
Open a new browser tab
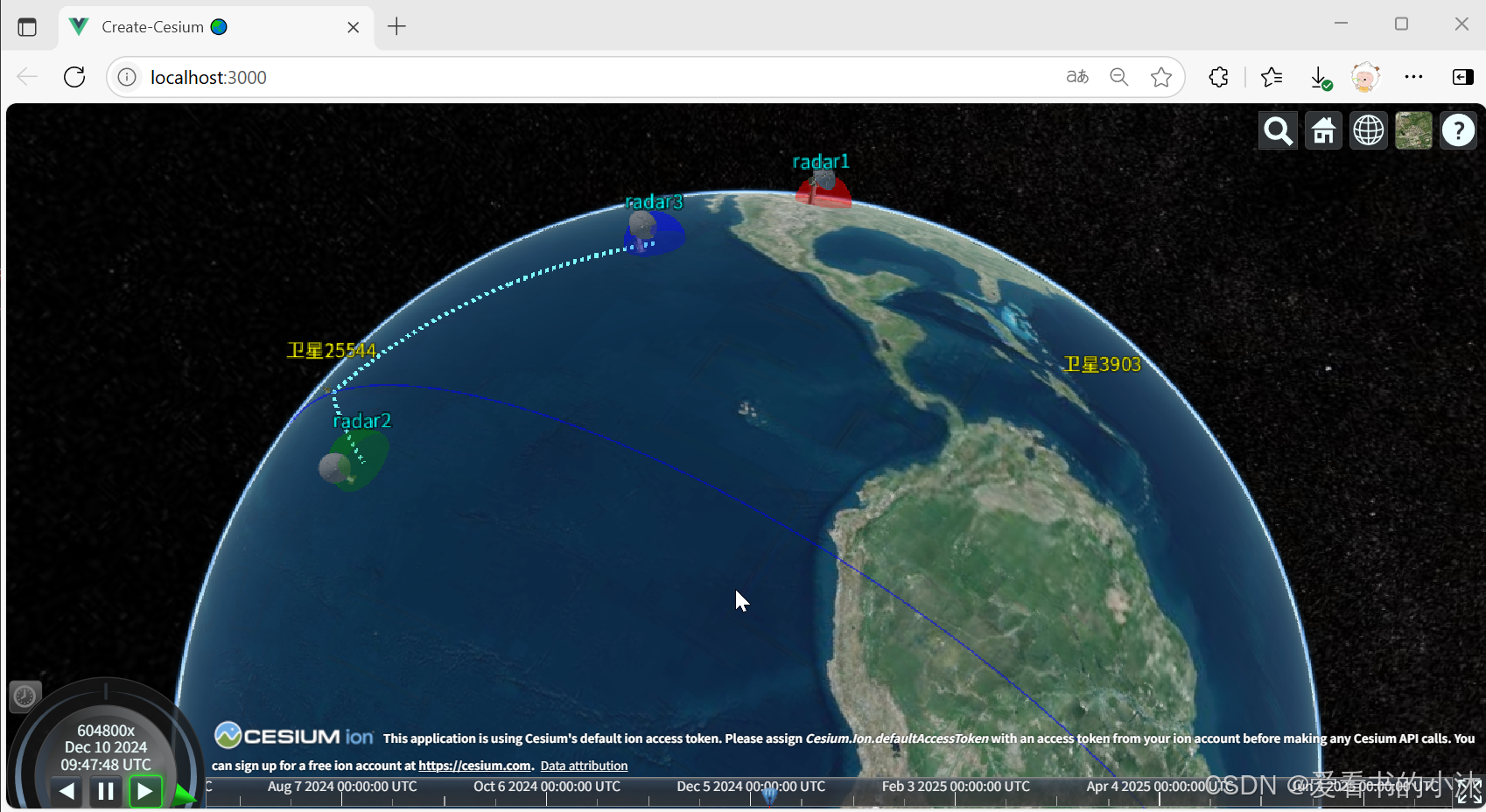click(x=396, y=27)
